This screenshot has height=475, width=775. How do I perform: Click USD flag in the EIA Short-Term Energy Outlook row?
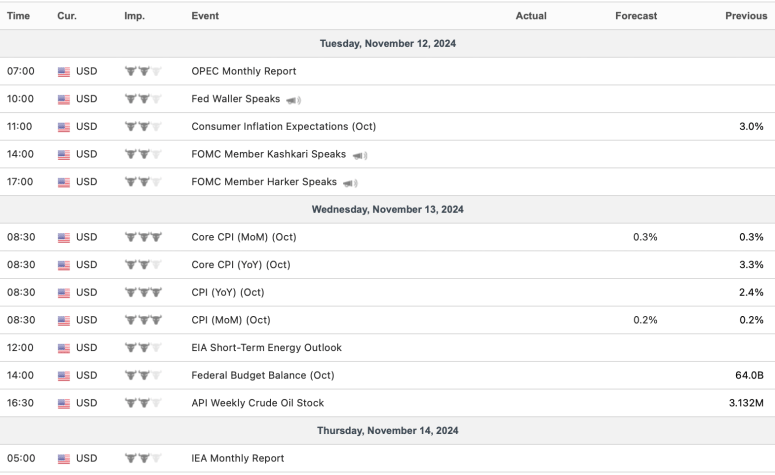(64, 348)
